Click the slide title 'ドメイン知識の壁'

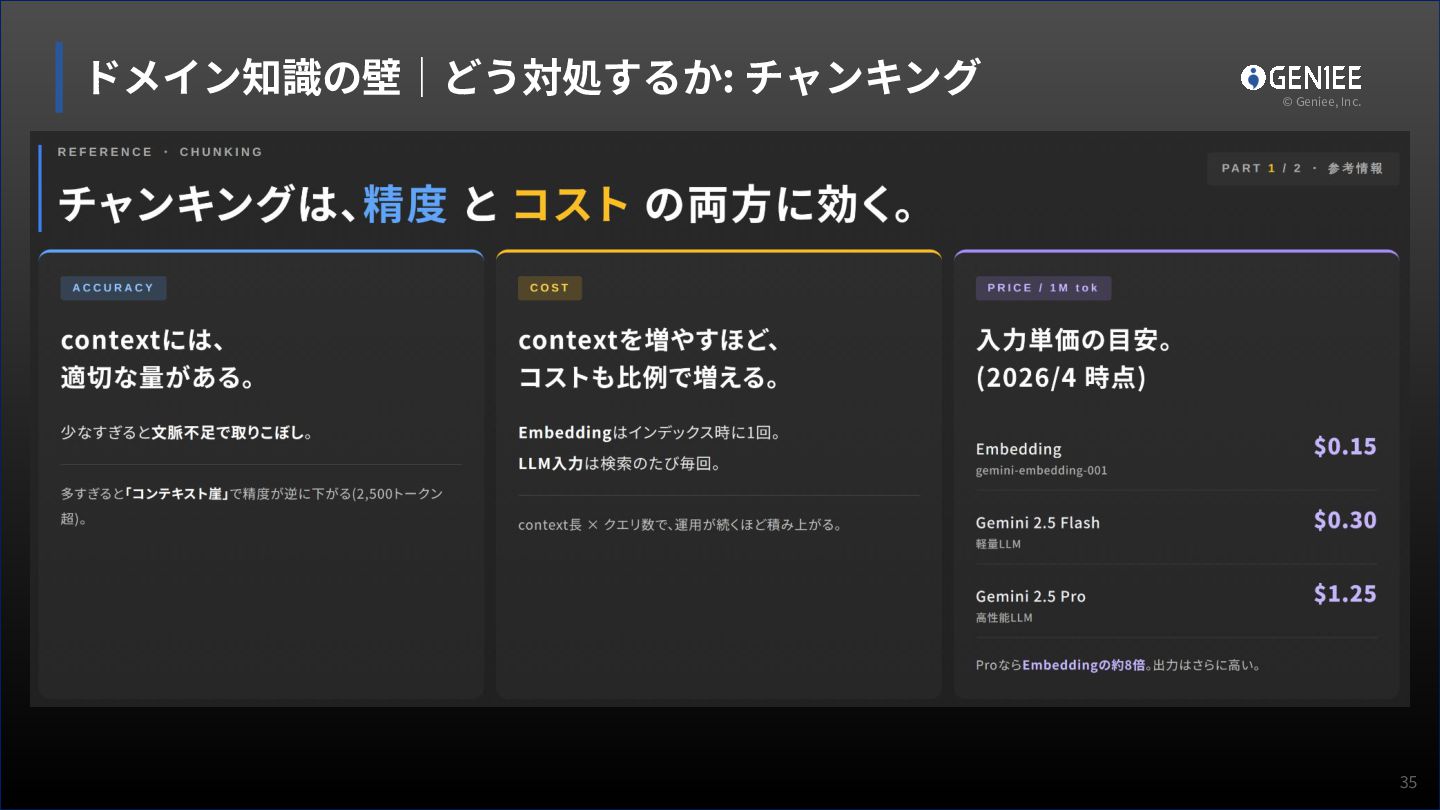coord(243,77)
